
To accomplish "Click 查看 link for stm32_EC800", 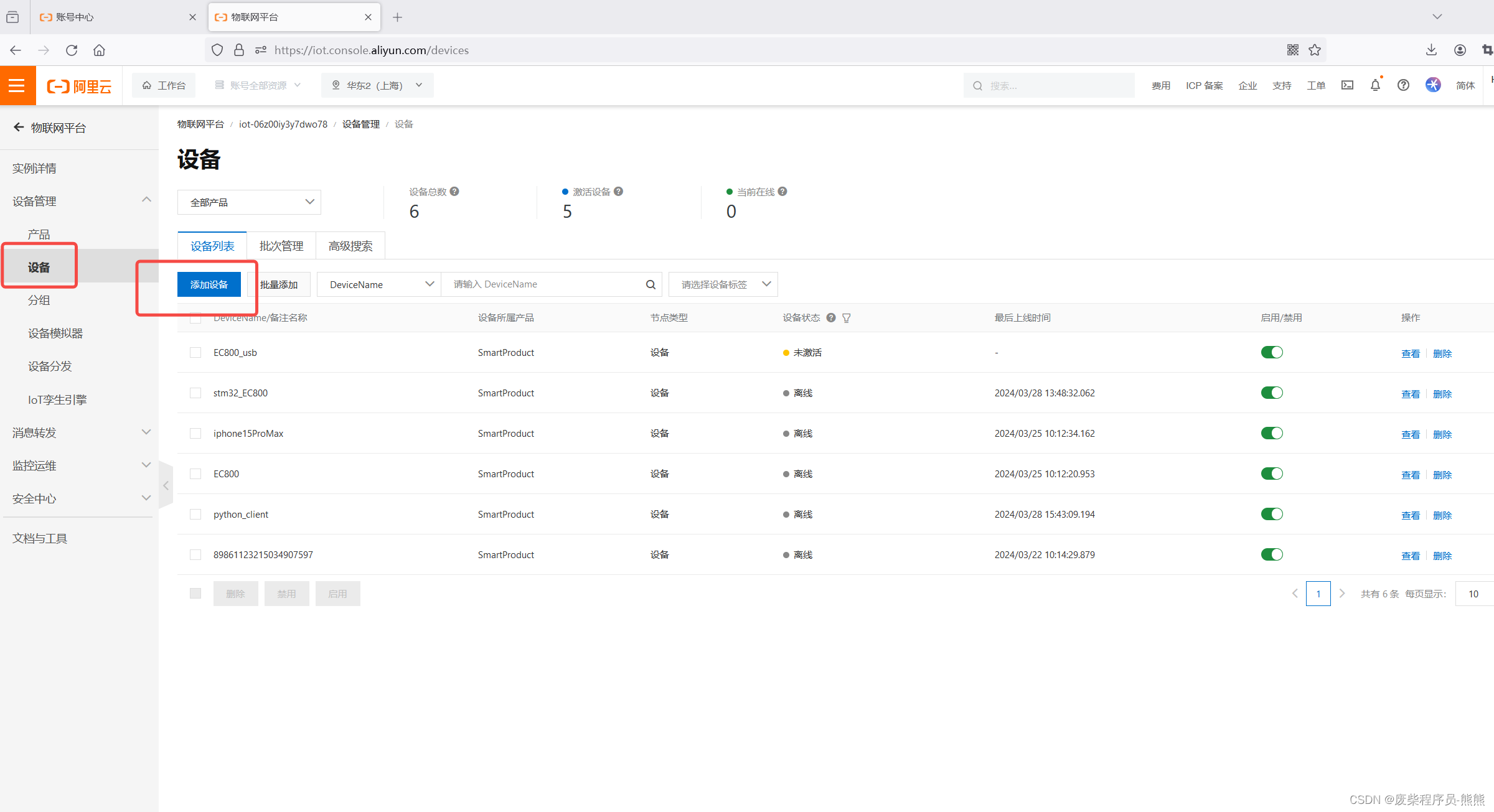I will (x=1410, y=394).
